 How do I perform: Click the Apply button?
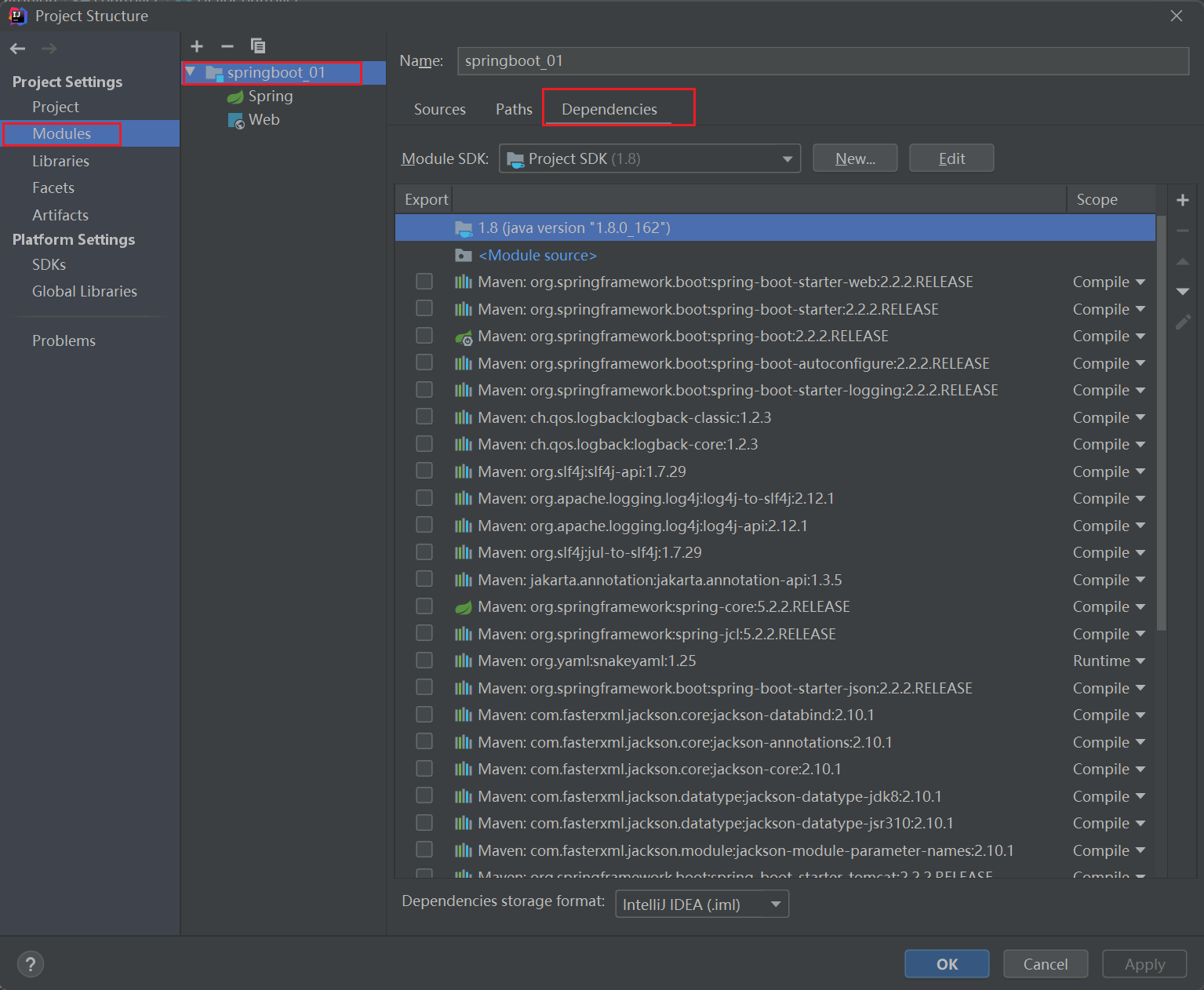click(1144, 964)
